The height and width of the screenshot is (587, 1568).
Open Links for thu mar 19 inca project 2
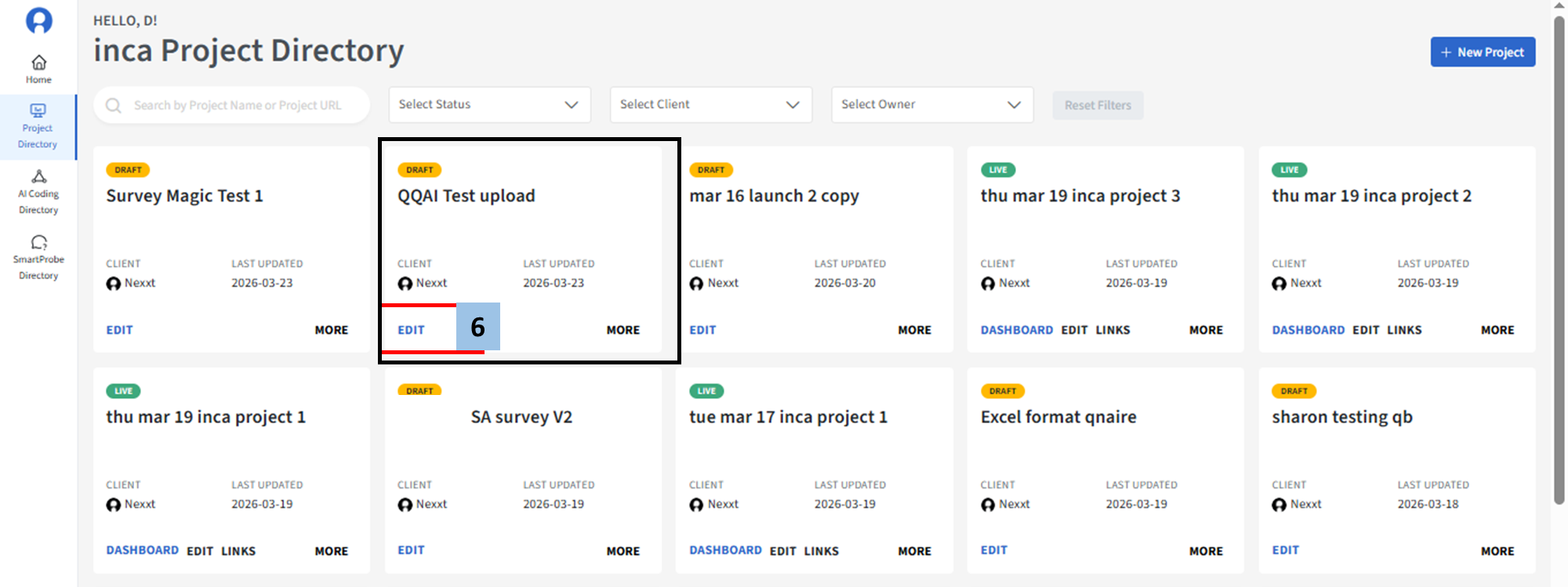1403,330
